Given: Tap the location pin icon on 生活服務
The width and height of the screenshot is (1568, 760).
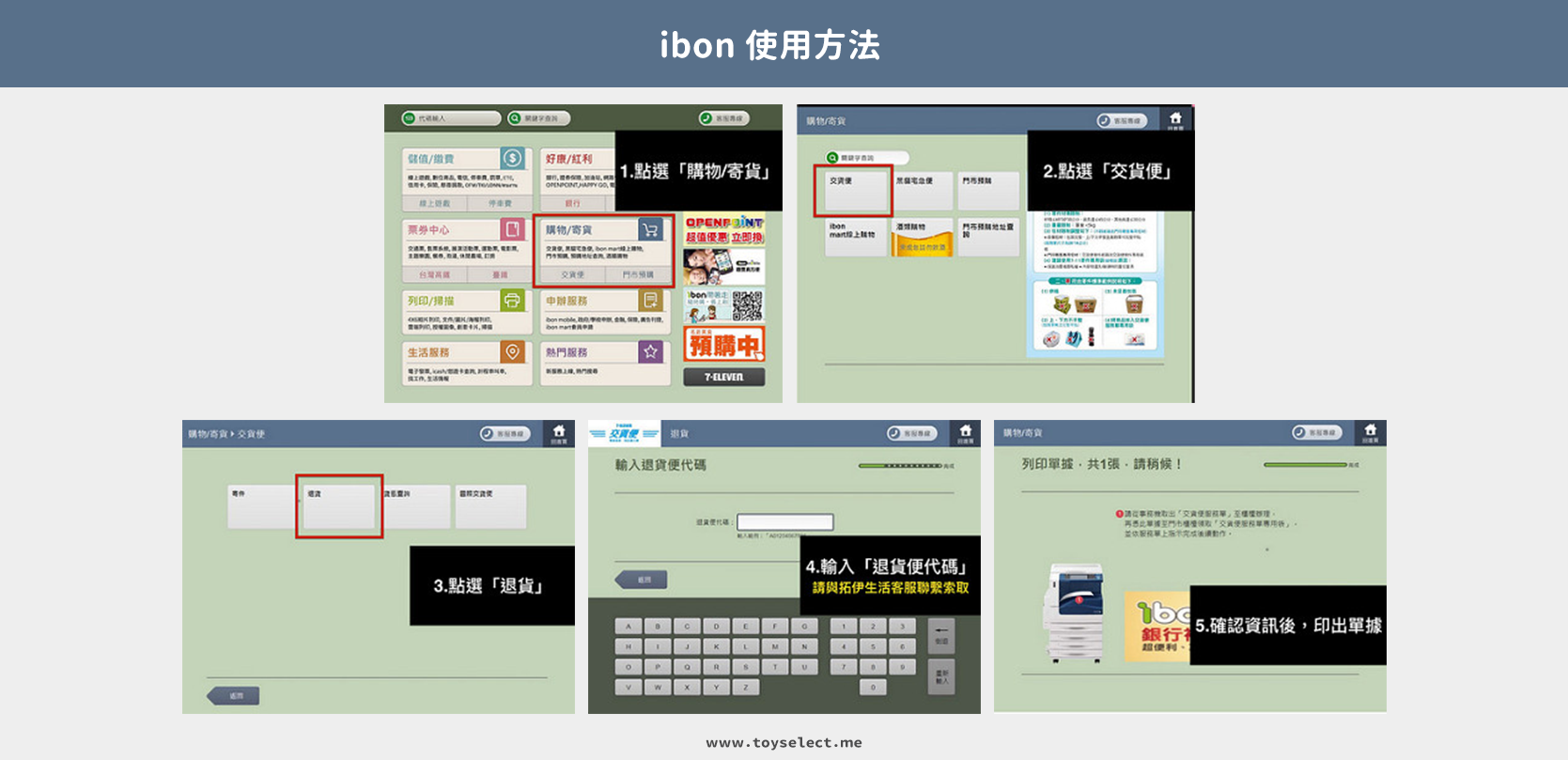Looking at the screenshot, I should coord(512,352).
